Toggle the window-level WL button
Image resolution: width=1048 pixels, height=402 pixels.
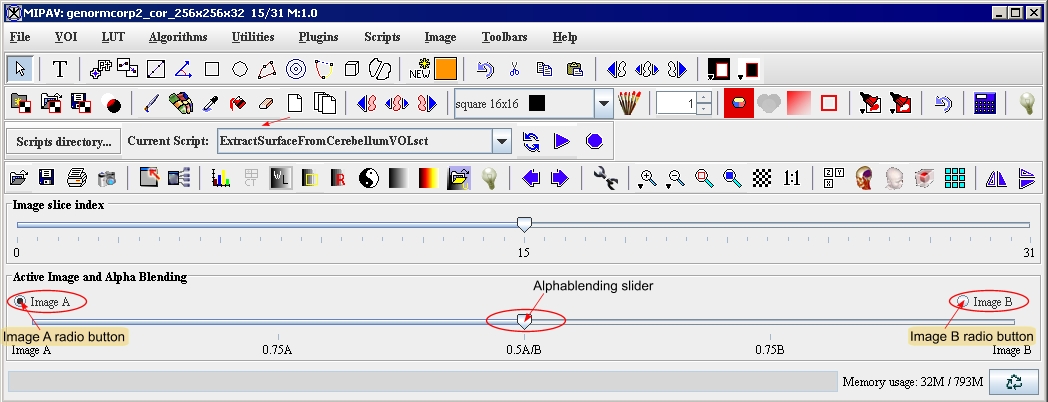[281, 178]
